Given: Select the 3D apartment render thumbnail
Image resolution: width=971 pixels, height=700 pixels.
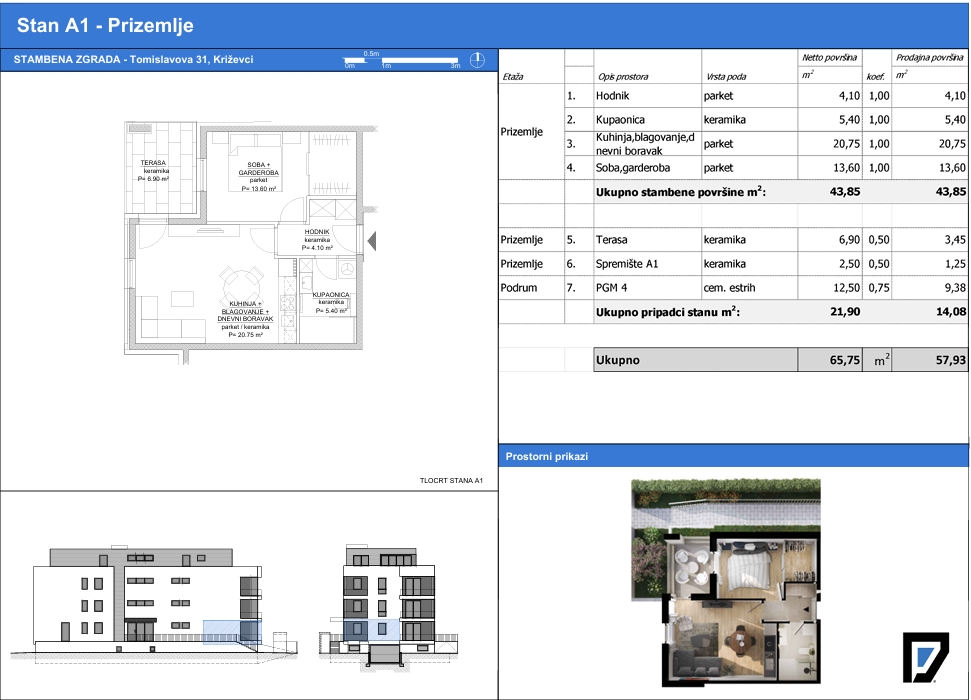Looking at the screenshot, I should click(726, 582).
